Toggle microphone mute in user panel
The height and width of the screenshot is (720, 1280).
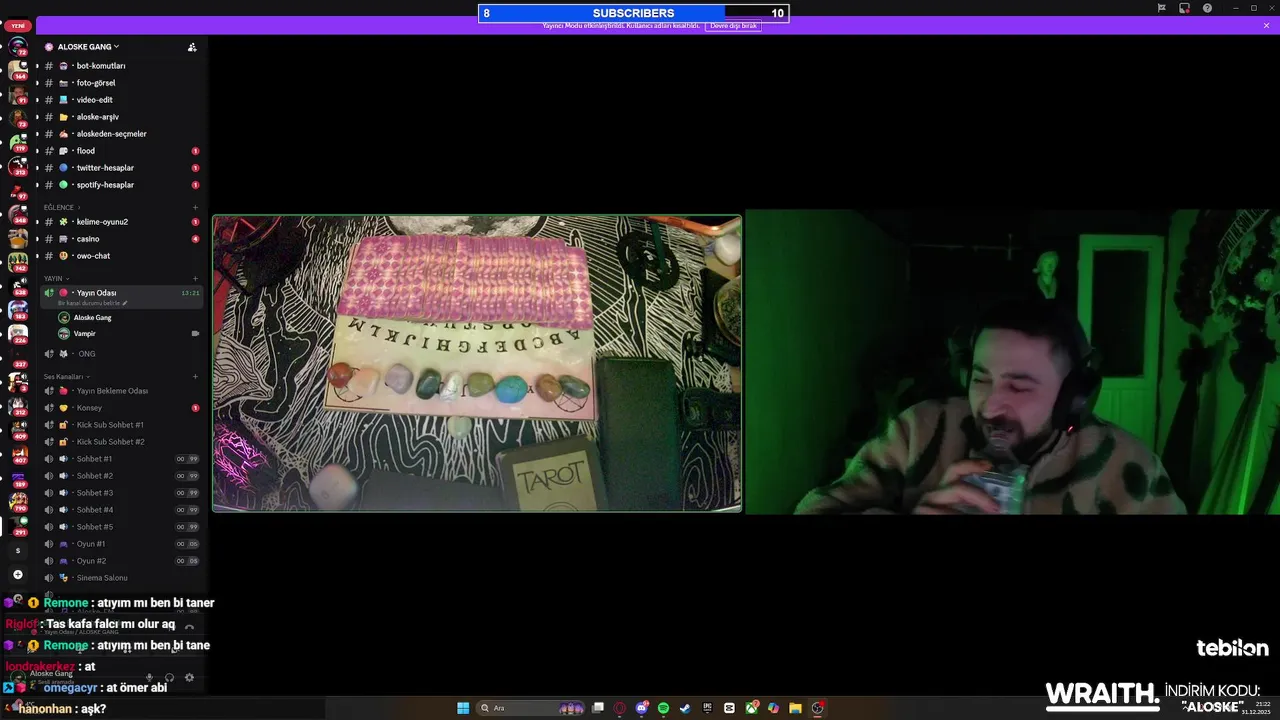point(149,678)
